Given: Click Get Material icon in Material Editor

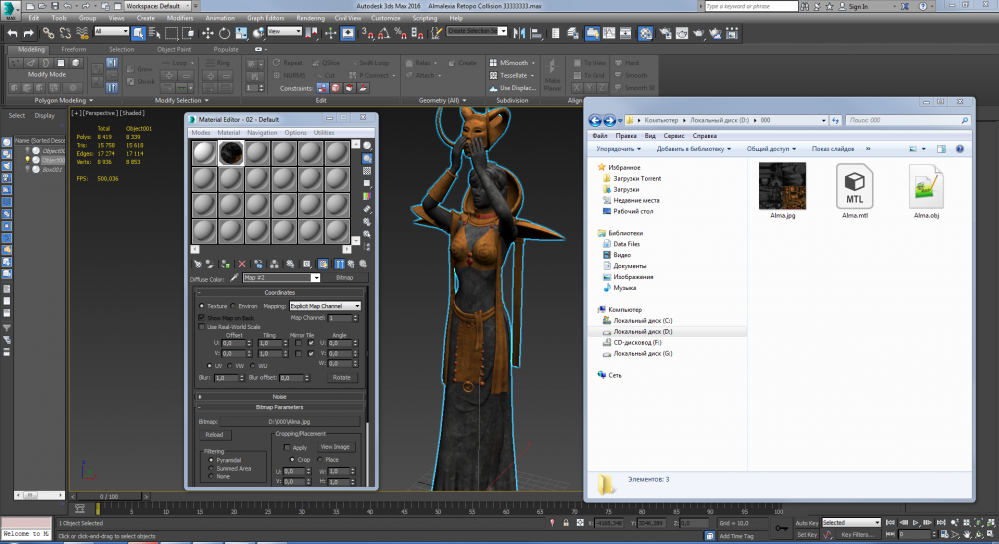Looking at the screenshot, I should [x=198, y=264].
